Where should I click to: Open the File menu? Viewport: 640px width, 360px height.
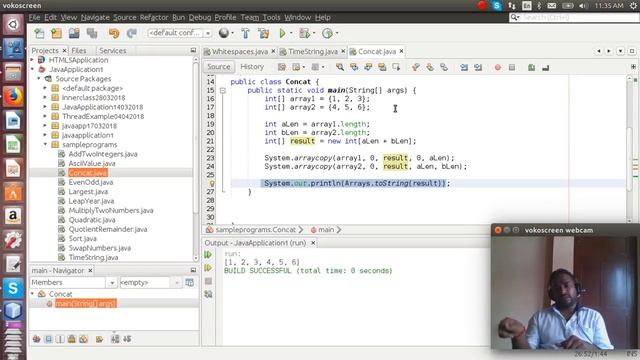[x=34, y=17]
